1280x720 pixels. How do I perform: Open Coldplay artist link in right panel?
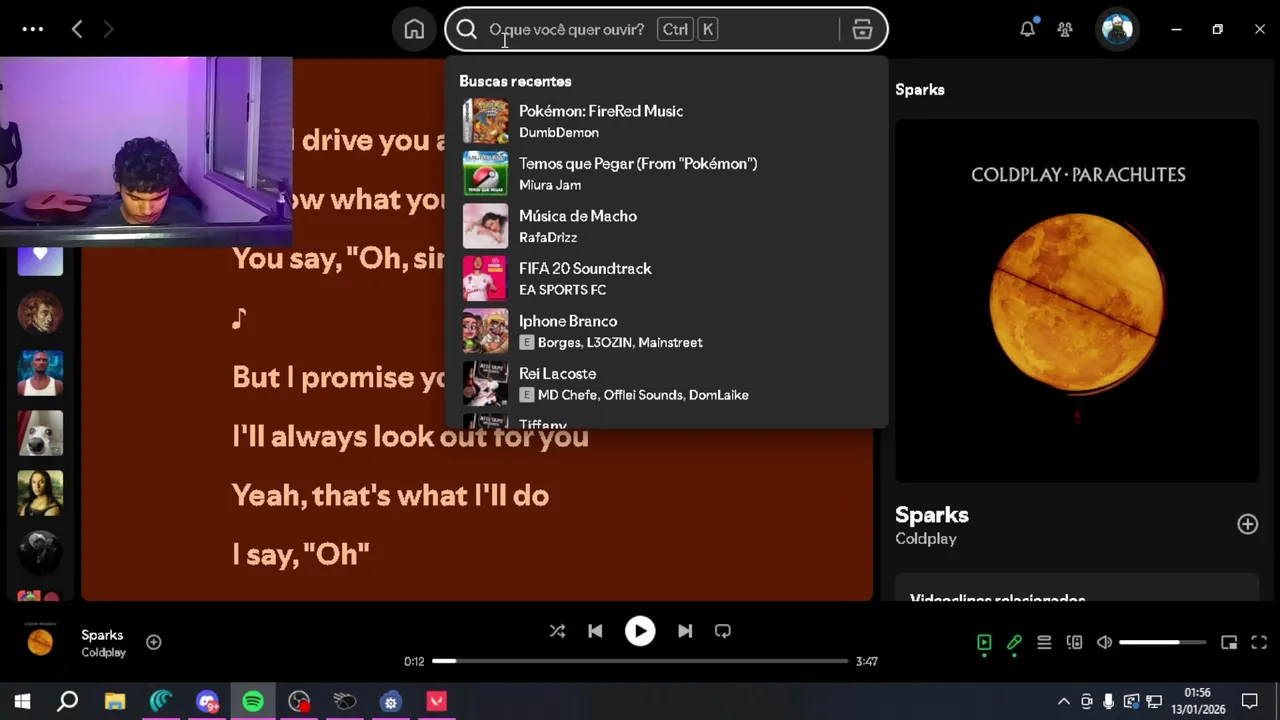click(x=926, y=539)
